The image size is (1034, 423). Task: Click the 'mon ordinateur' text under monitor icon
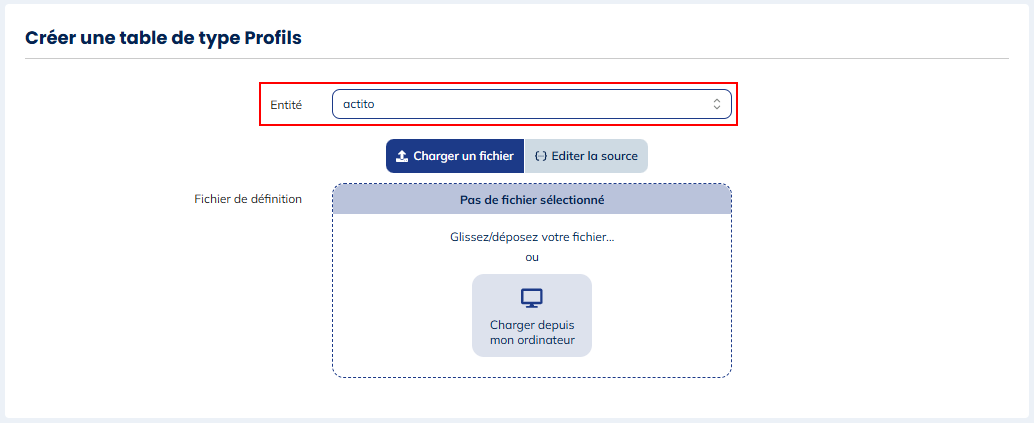coord(531,340)
